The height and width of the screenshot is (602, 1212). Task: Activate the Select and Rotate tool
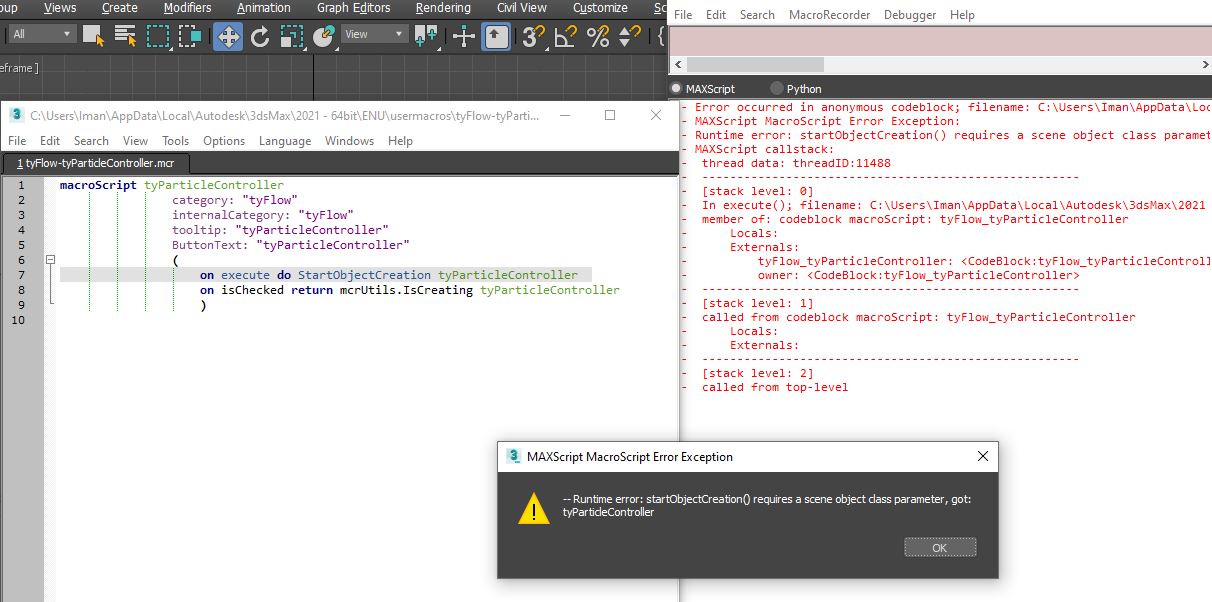click(x=260, y=37)
